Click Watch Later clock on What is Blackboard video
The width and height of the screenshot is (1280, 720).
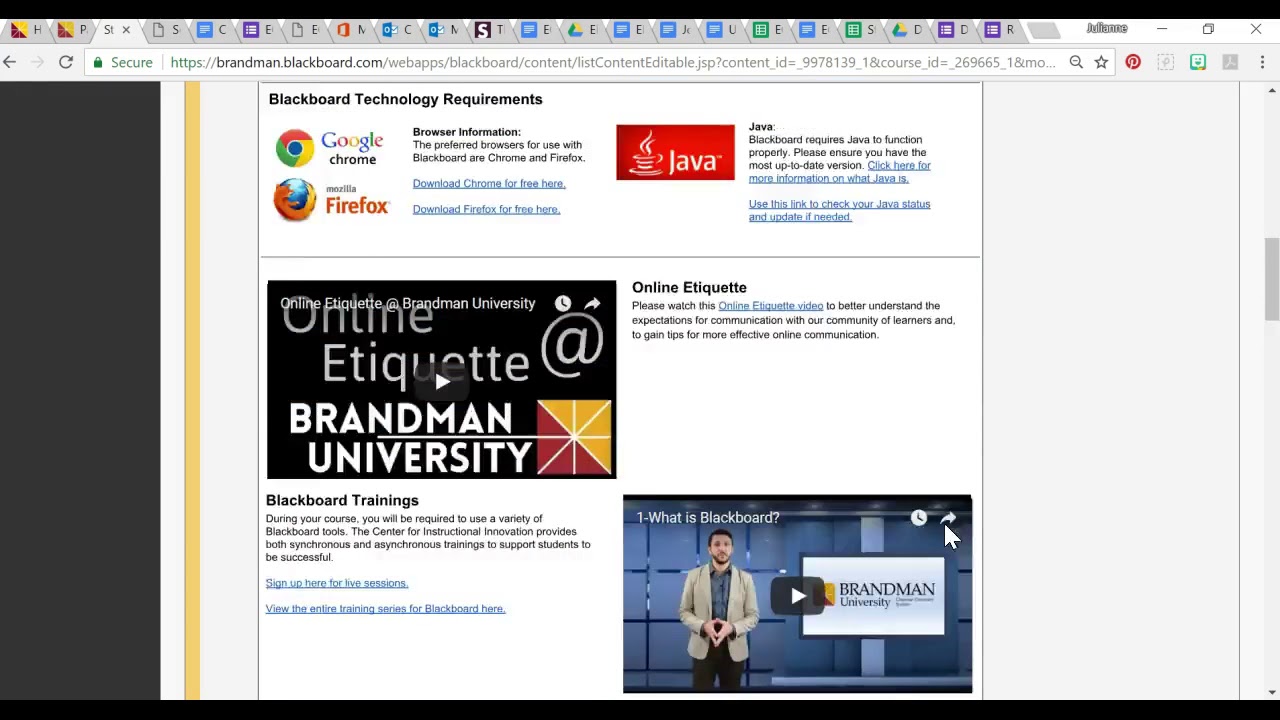click(919, 517)
